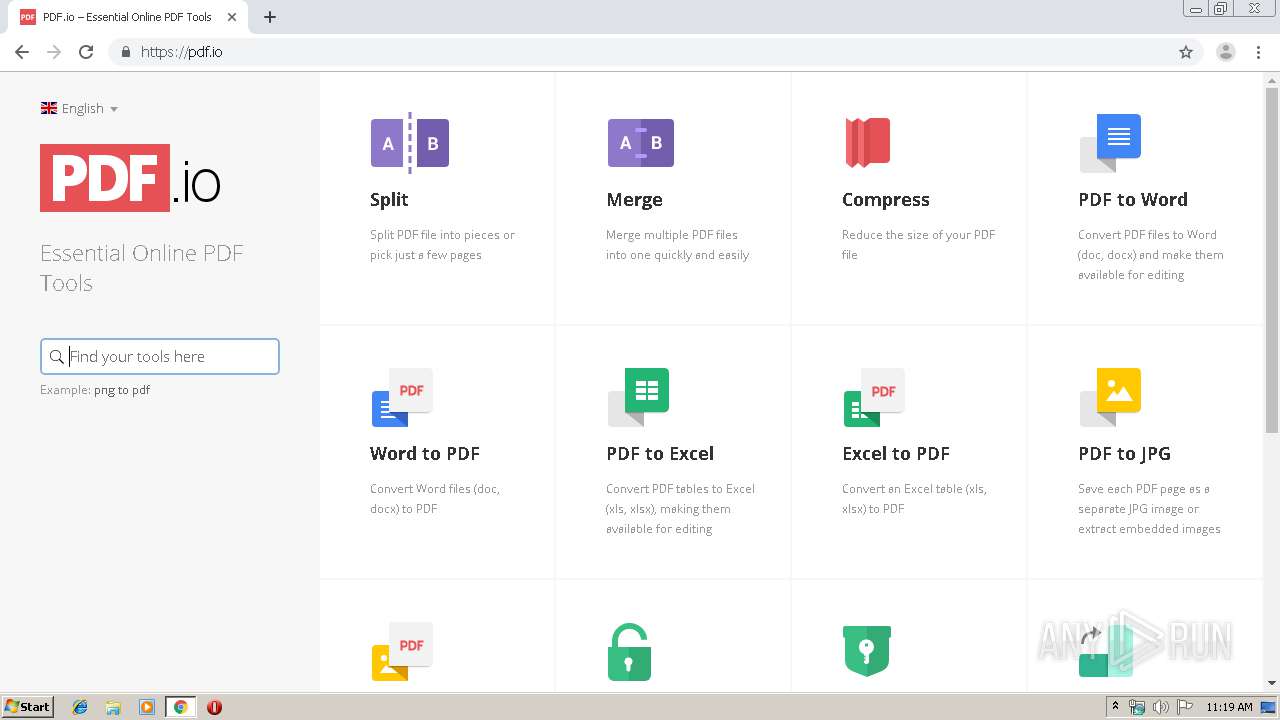This screenshot has width=1280, height=720.
Task: Click the PDF to Word title
Action: 1133,200
